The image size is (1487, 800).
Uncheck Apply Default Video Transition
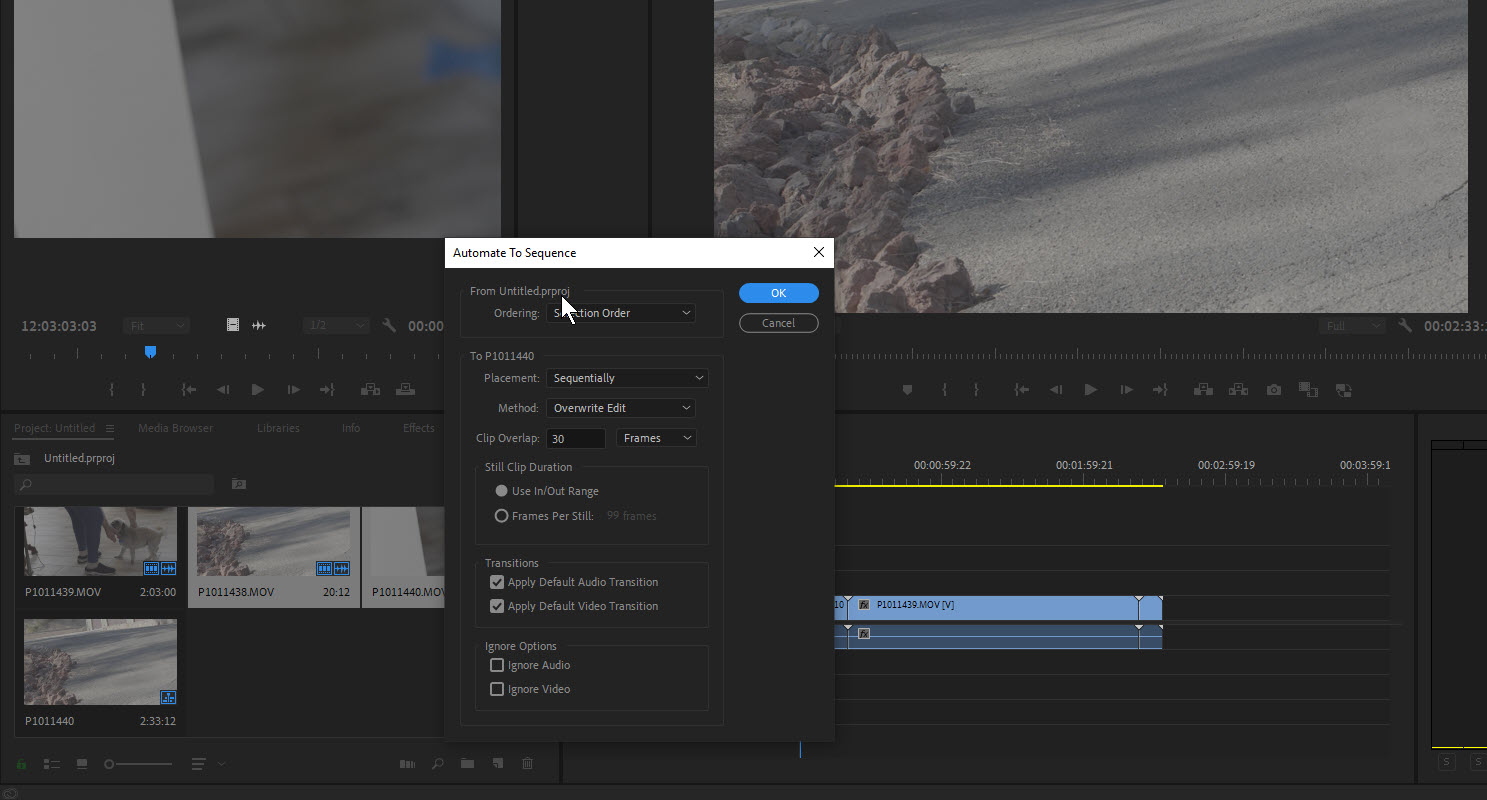(497, 606)
